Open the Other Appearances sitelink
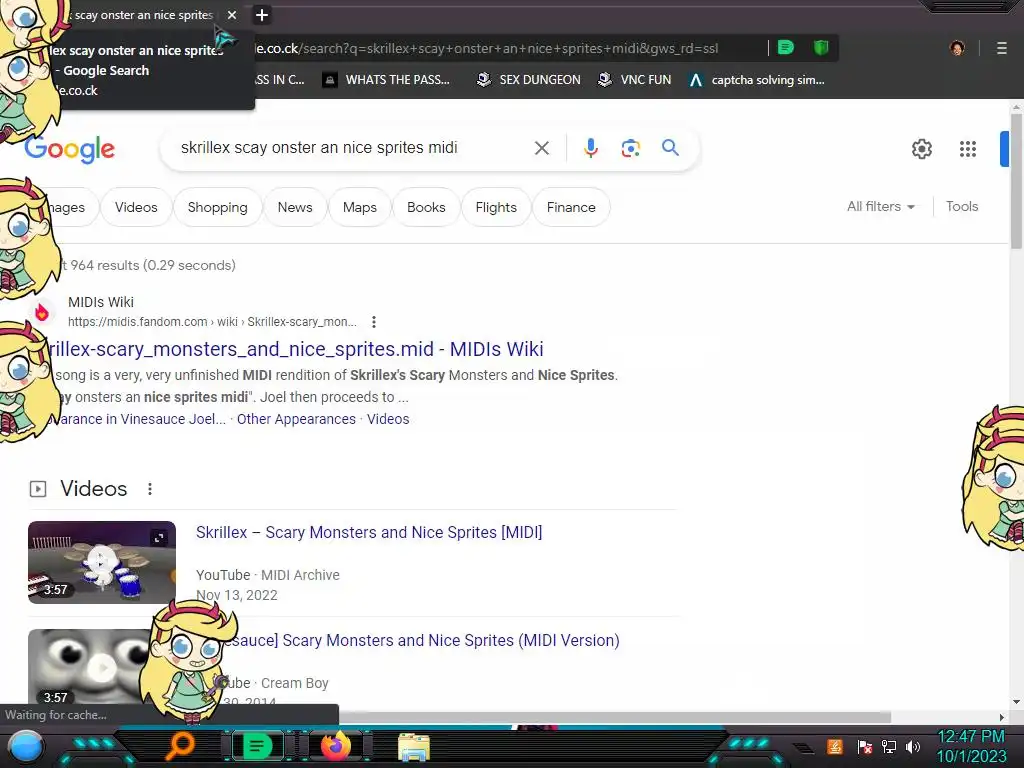The image size is (1024, 768). click(x=296, y=419)
